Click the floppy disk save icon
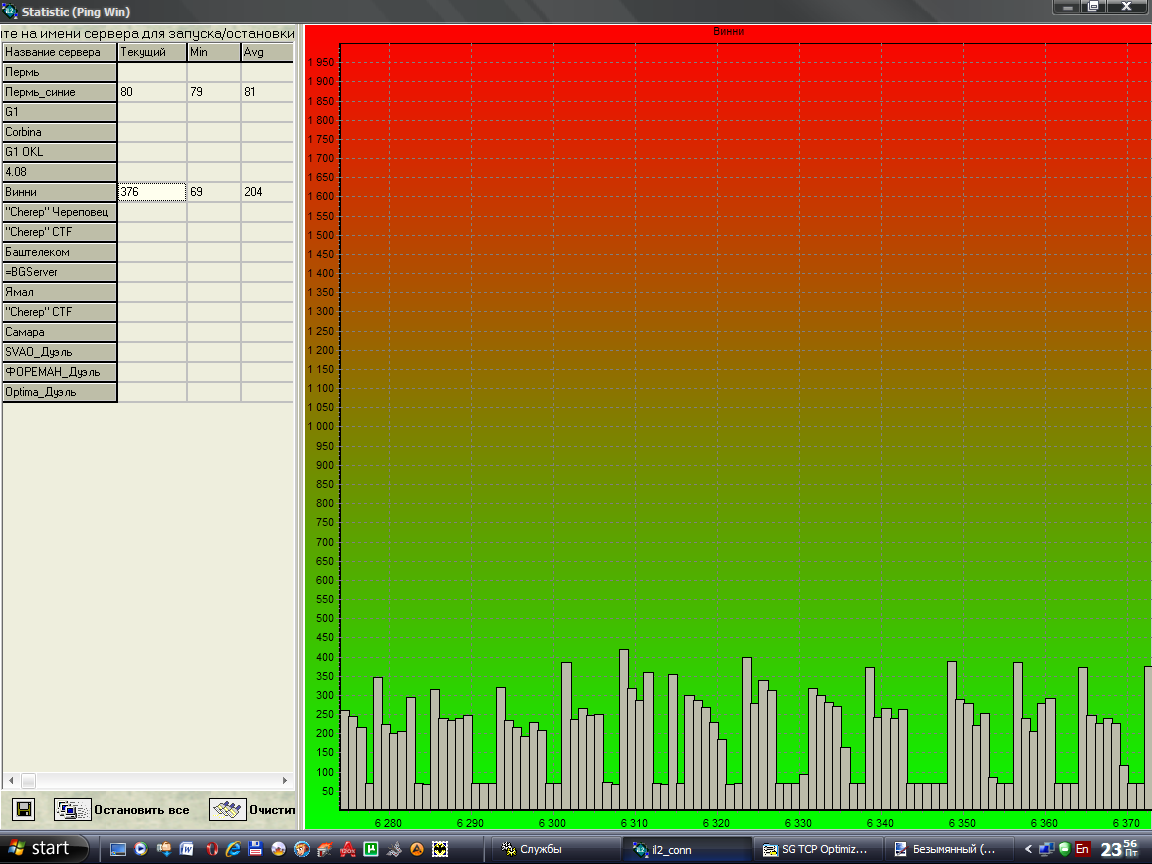The height and width of the screenshot is (864, 1152). (24, 809)
